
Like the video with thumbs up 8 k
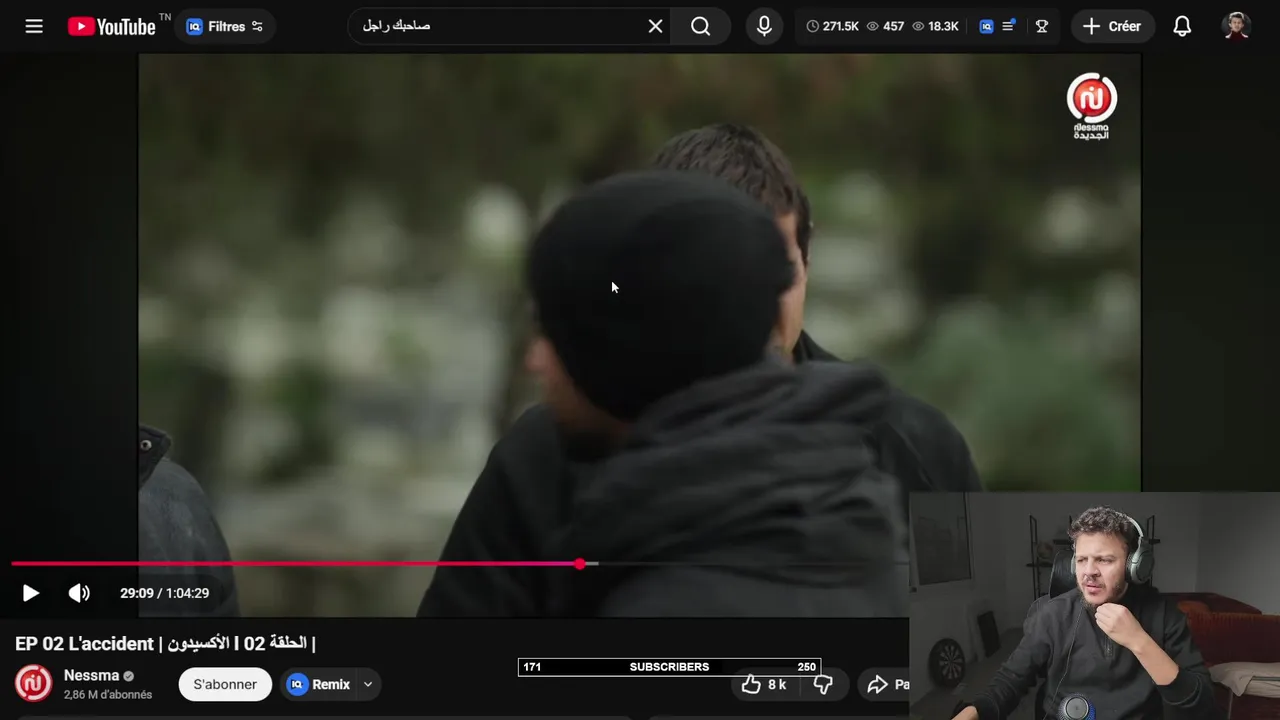[764, 684]
